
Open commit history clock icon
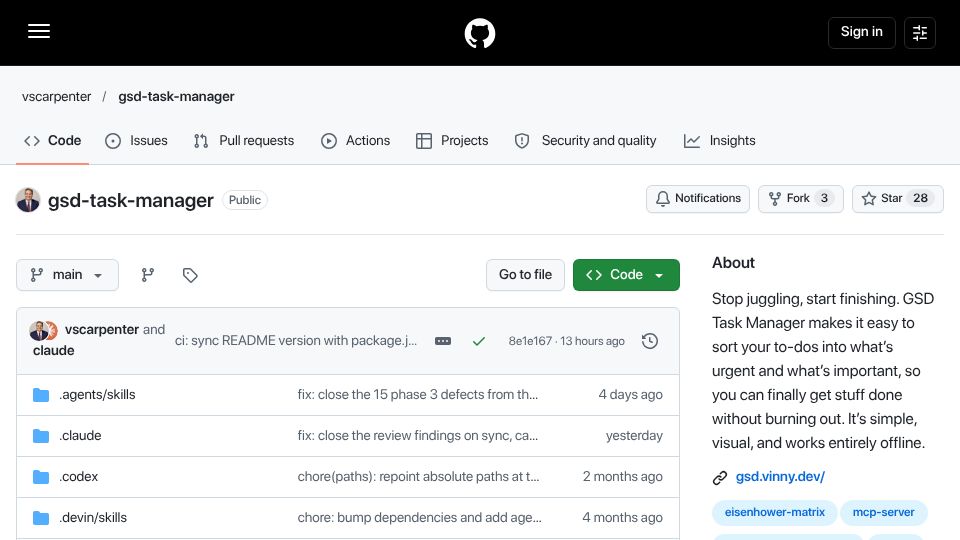[x=650, y=341]
